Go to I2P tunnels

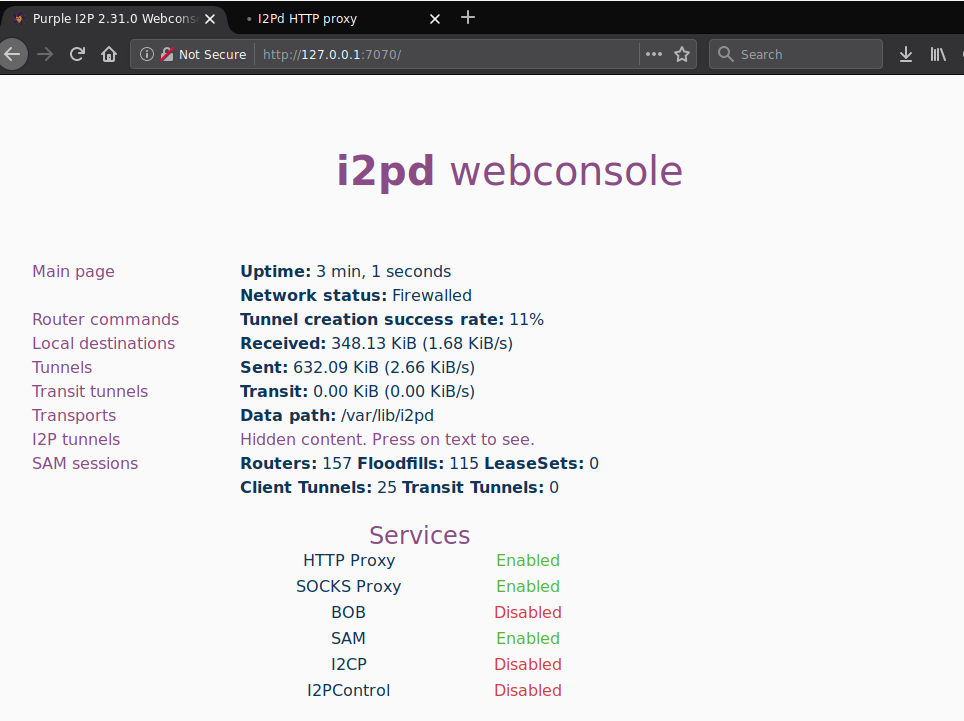(76, 439)
